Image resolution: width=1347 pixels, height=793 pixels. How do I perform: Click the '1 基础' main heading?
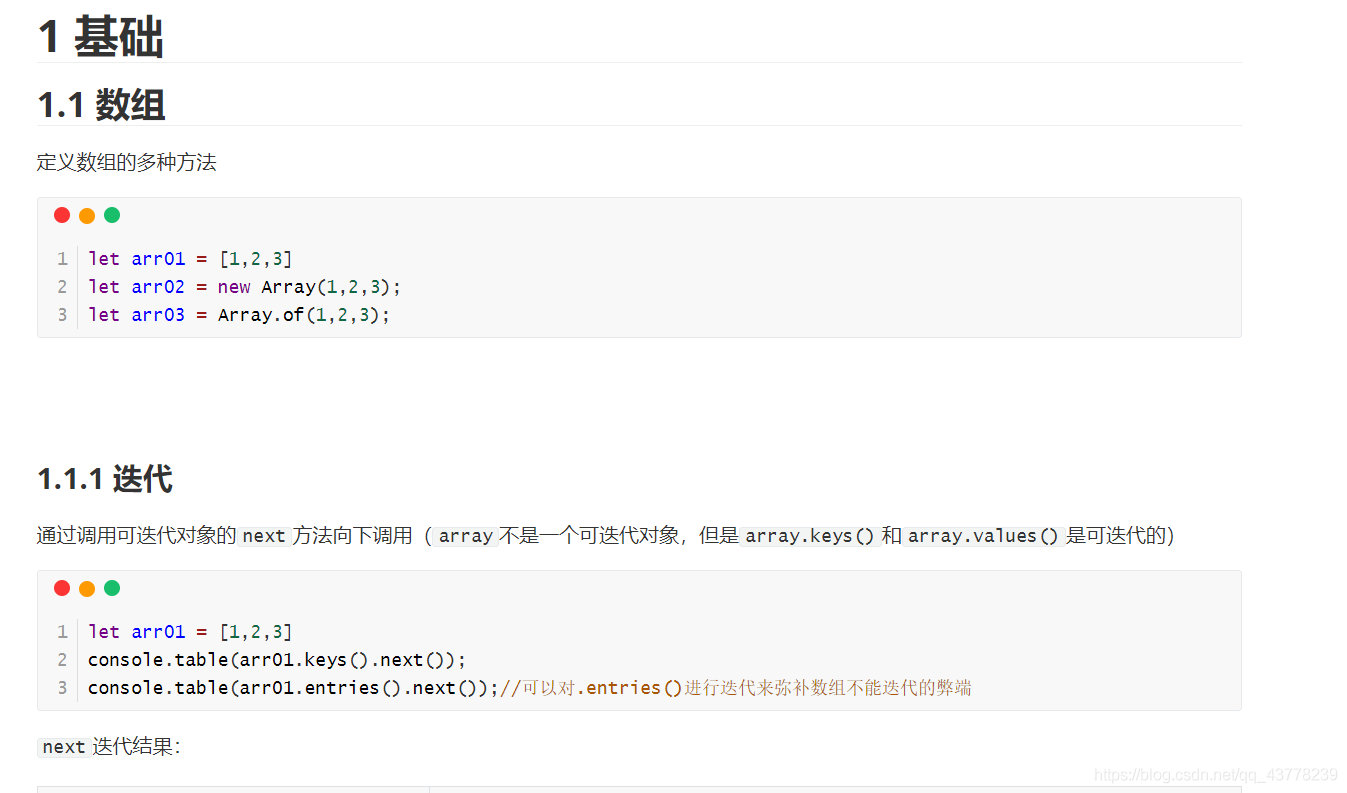[100, 38]
